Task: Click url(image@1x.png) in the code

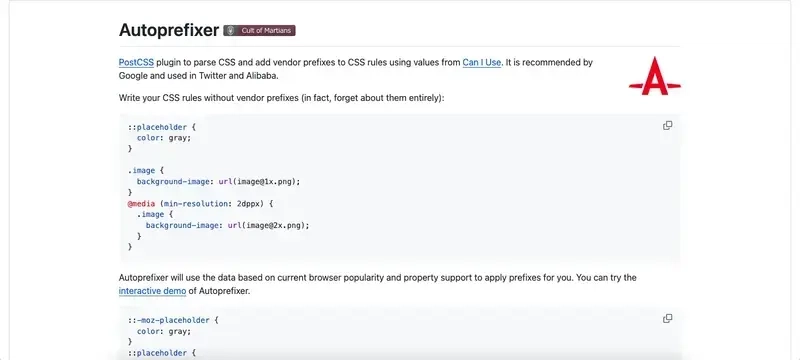Action: click(x=264, y=182)
